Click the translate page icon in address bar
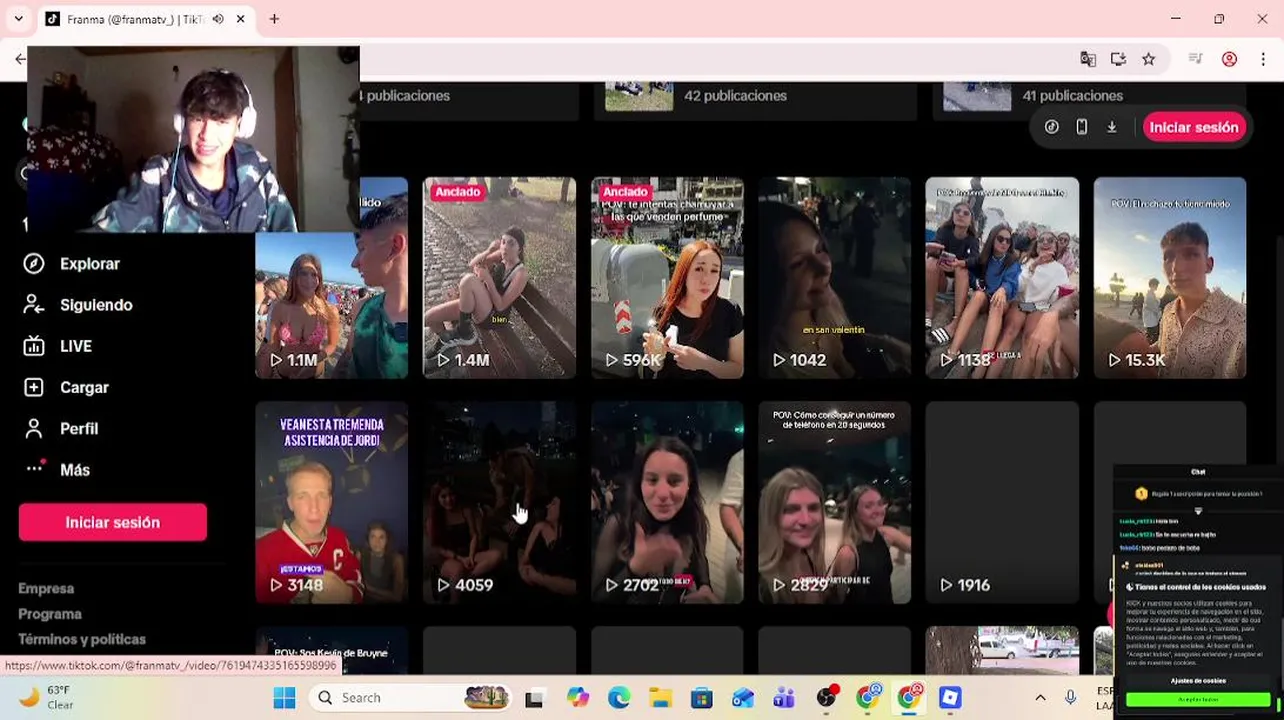 (1088, 59)
